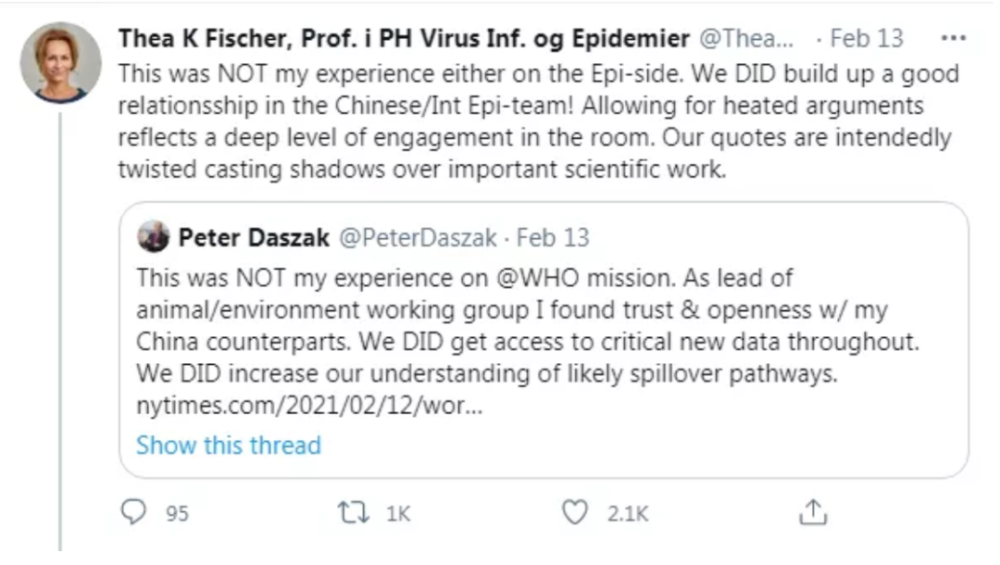Click the 95 replies count
This screenshot has height=565, width=1000.
[177, 514]
